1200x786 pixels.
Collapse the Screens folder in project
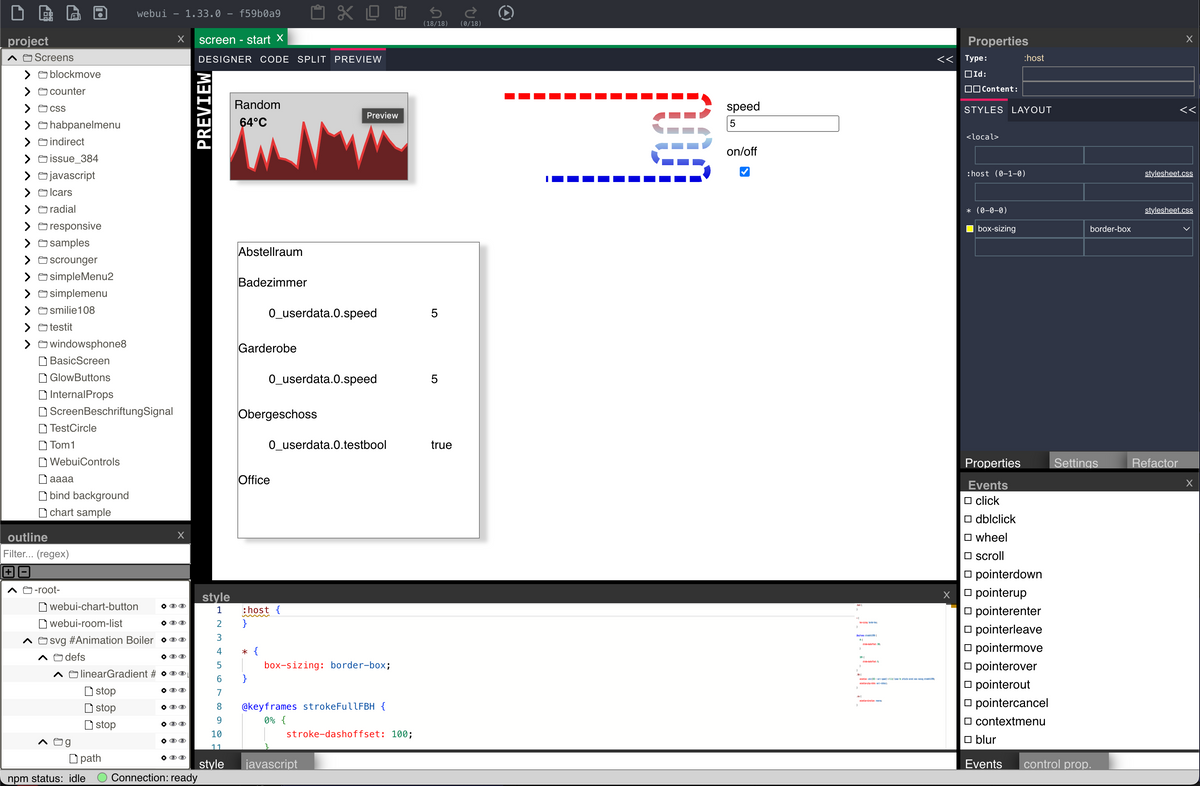(x=12, y=58)
